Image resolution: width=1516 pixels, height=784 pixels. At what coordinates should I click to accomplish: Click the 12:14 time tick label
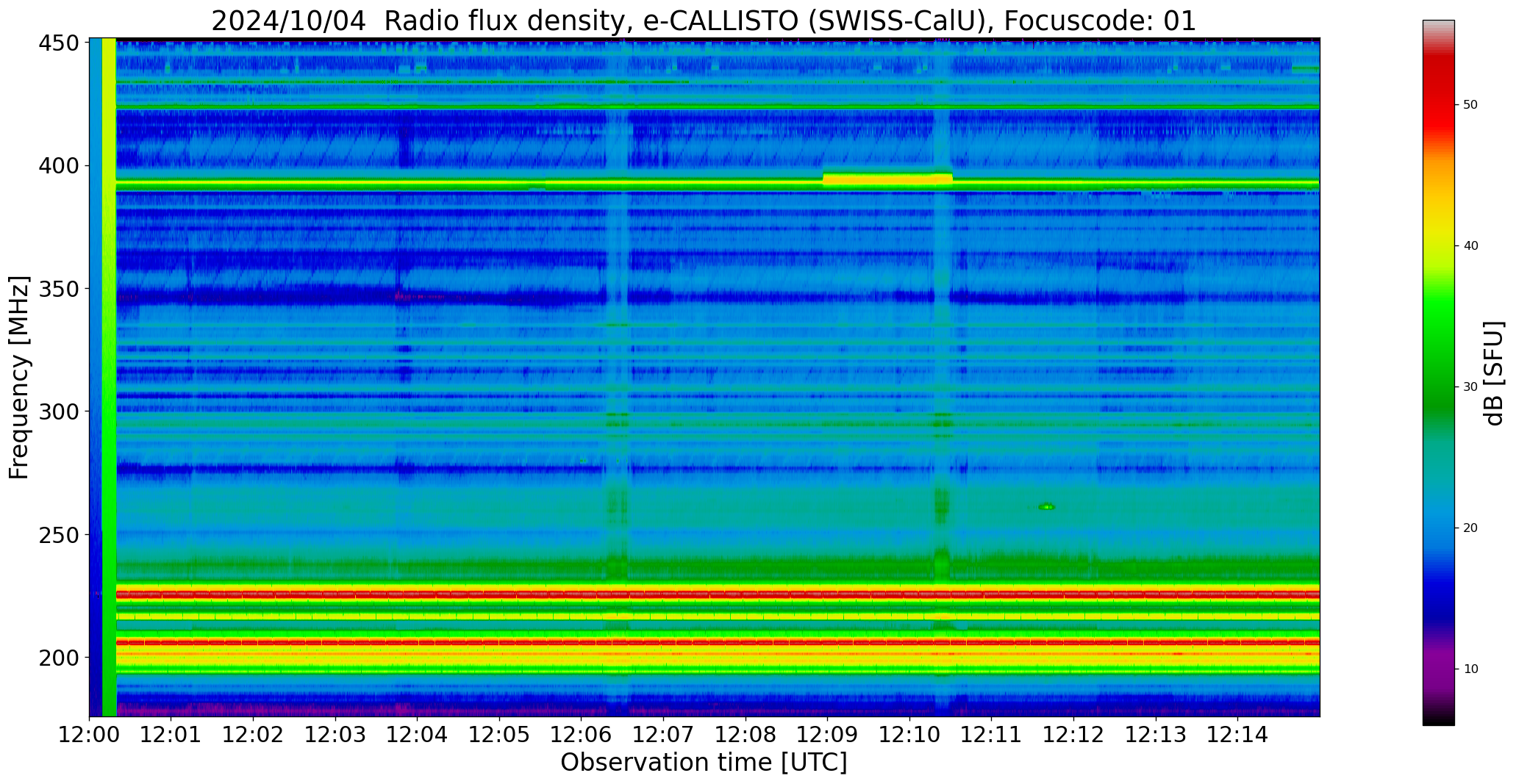1237,735
